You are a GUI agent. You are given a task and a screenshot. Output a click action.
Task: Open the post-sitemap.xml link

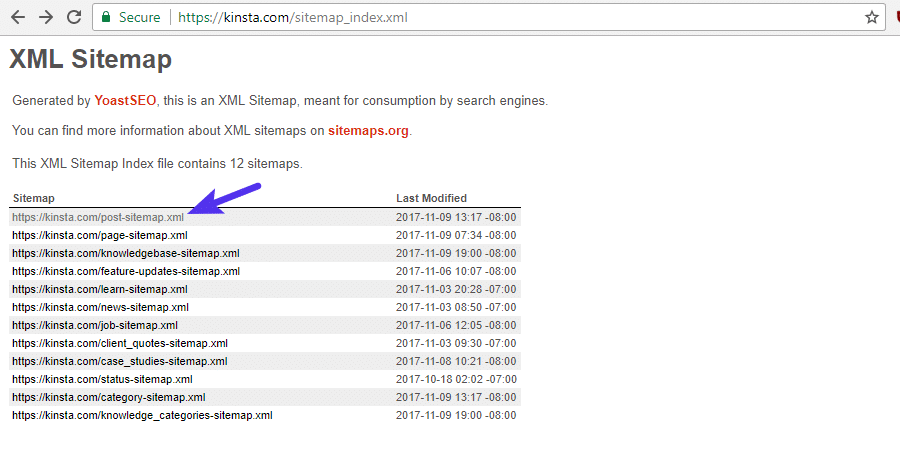(98, 217)
